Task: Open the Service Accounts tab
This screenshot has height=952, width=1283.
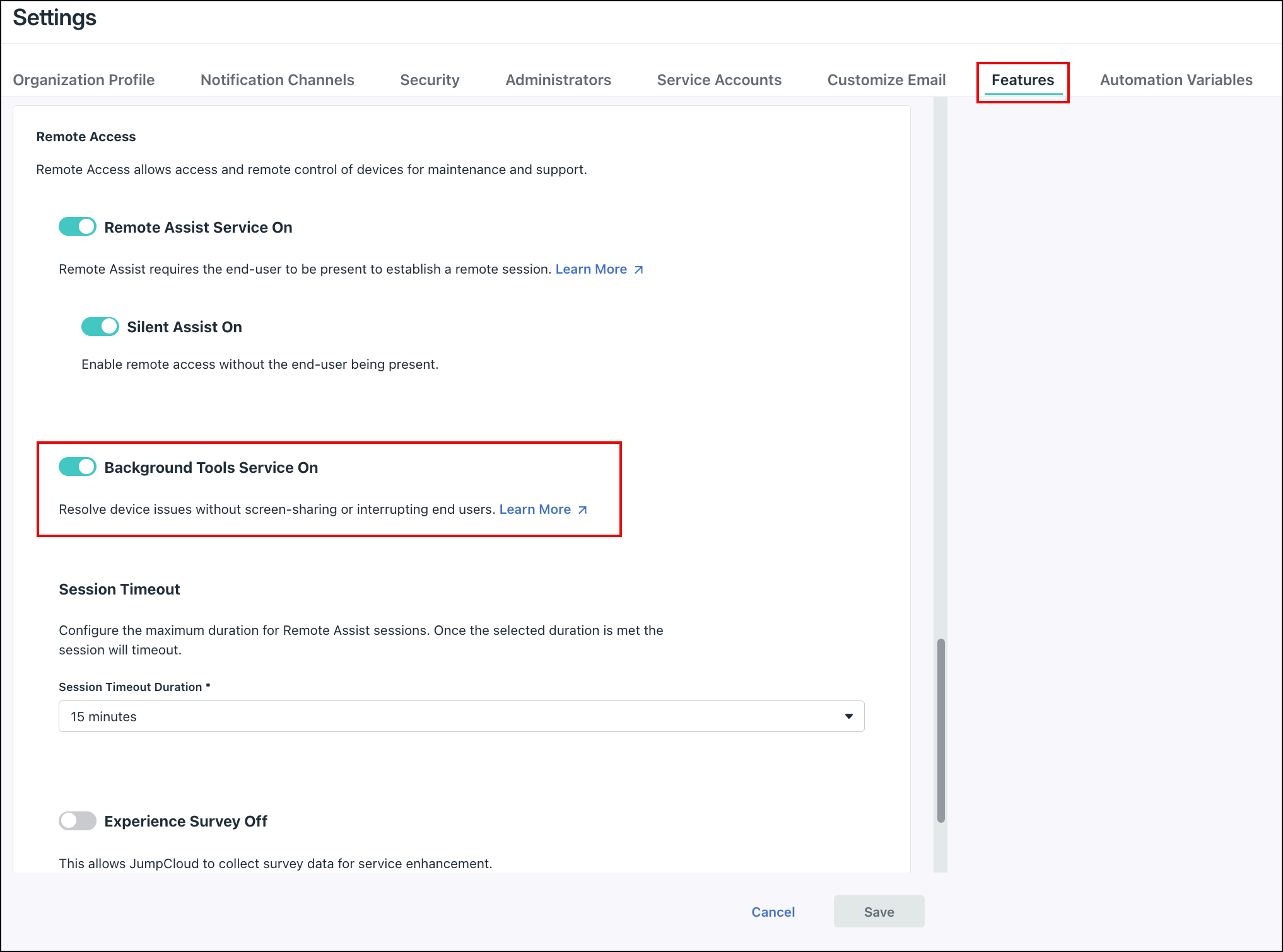Action: coord(719,80)
